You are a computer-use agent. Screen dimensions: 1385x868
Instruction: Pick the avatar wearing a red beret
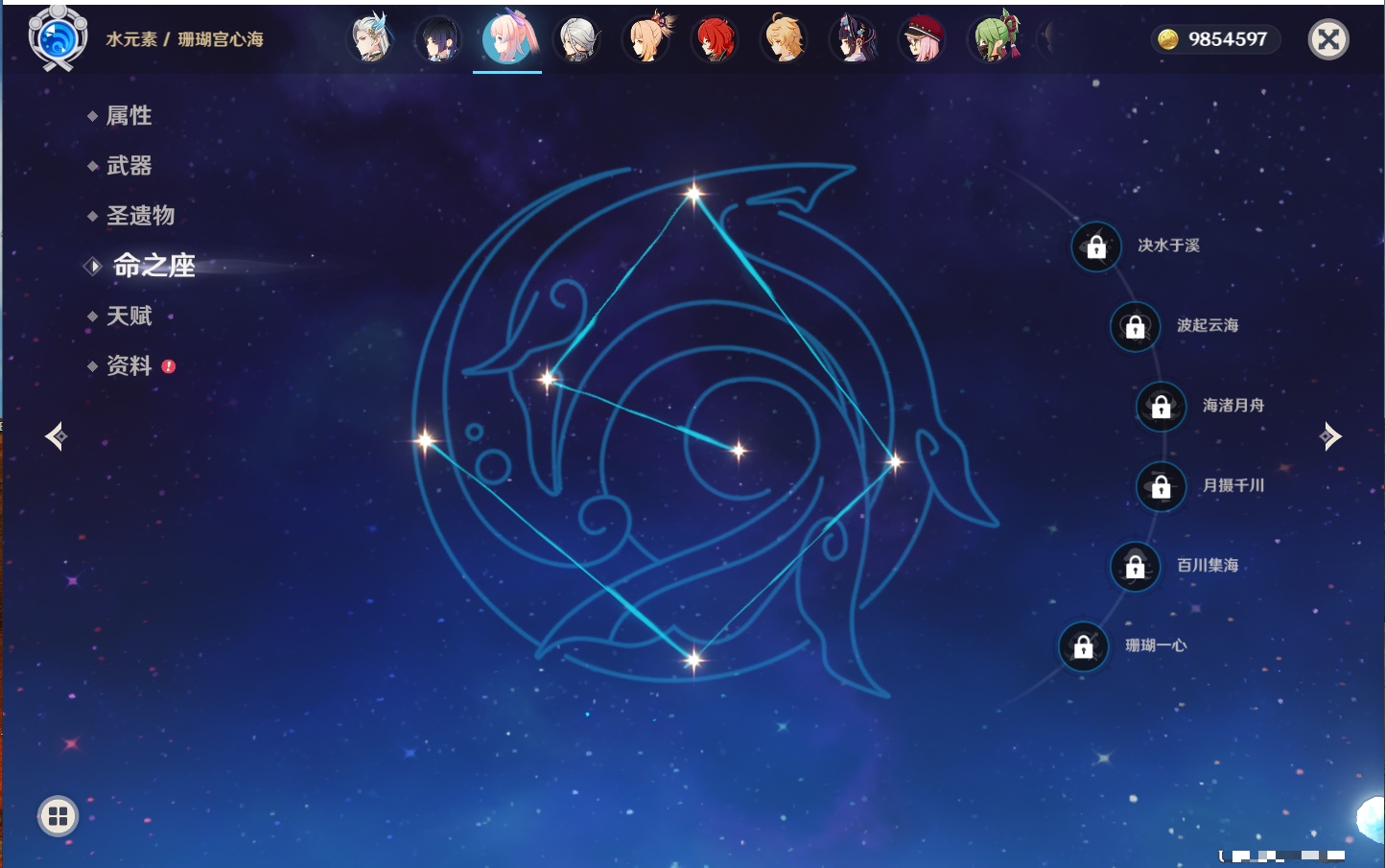(x=923, y=39)
